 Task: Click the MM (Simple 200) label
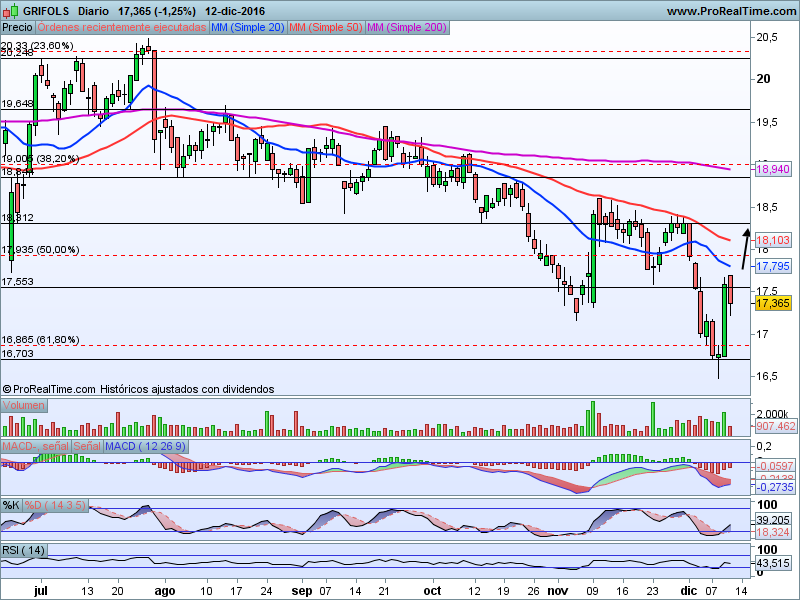407,28
